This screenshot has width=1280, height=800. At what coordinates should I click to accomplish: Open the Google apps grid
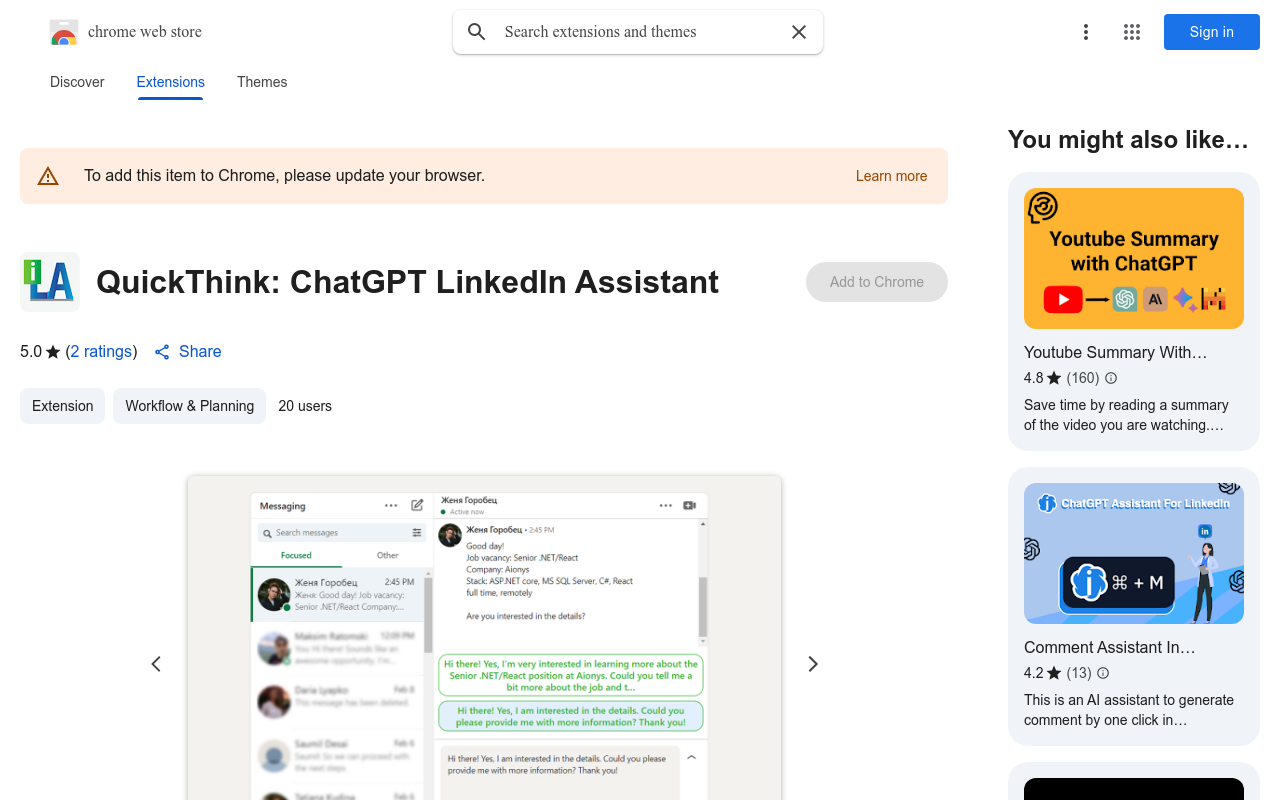click(x=1132, y=32)
